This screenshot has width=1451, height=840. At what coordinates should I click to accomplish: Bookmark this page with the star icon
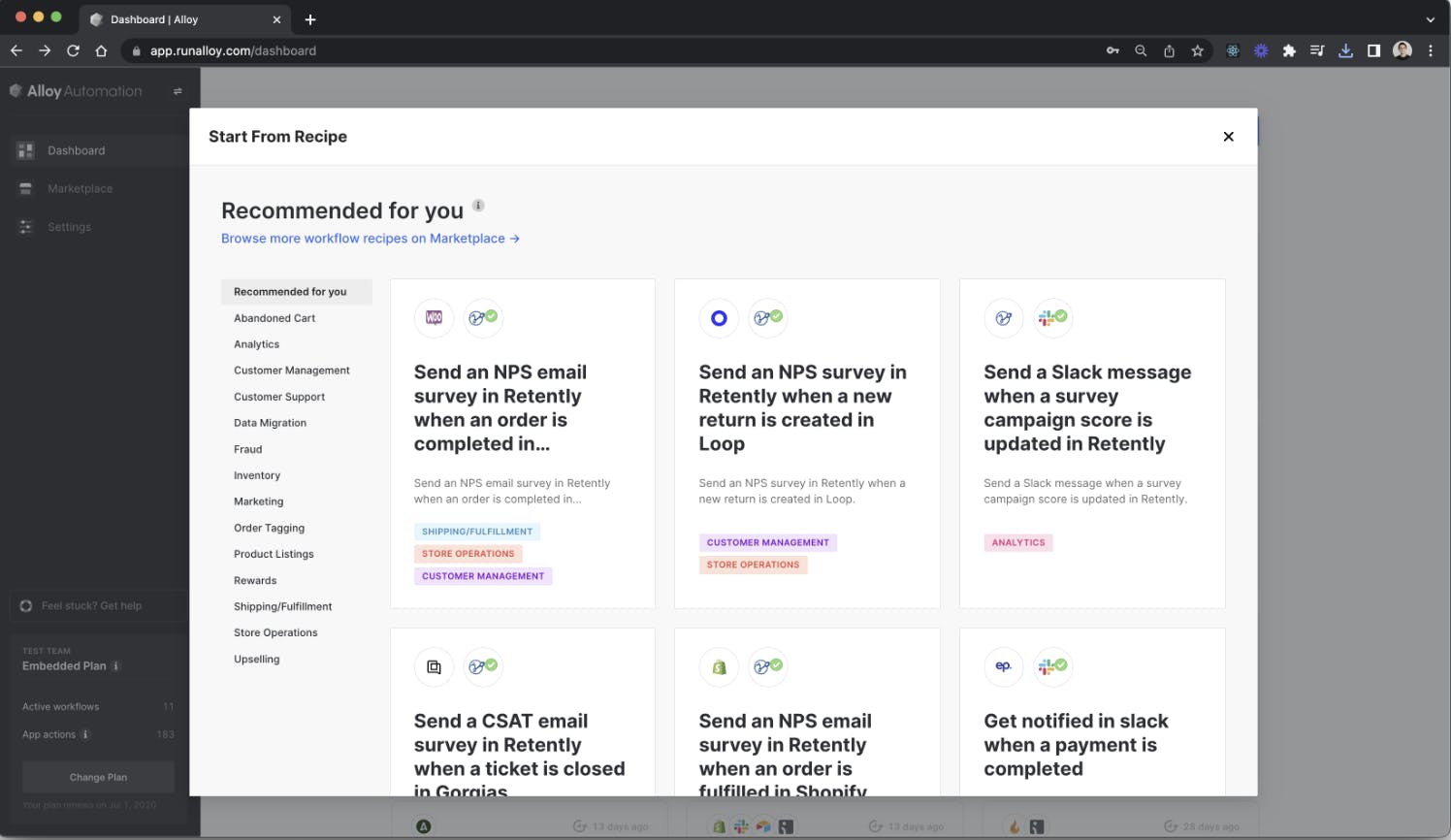tap(1198, 50)
